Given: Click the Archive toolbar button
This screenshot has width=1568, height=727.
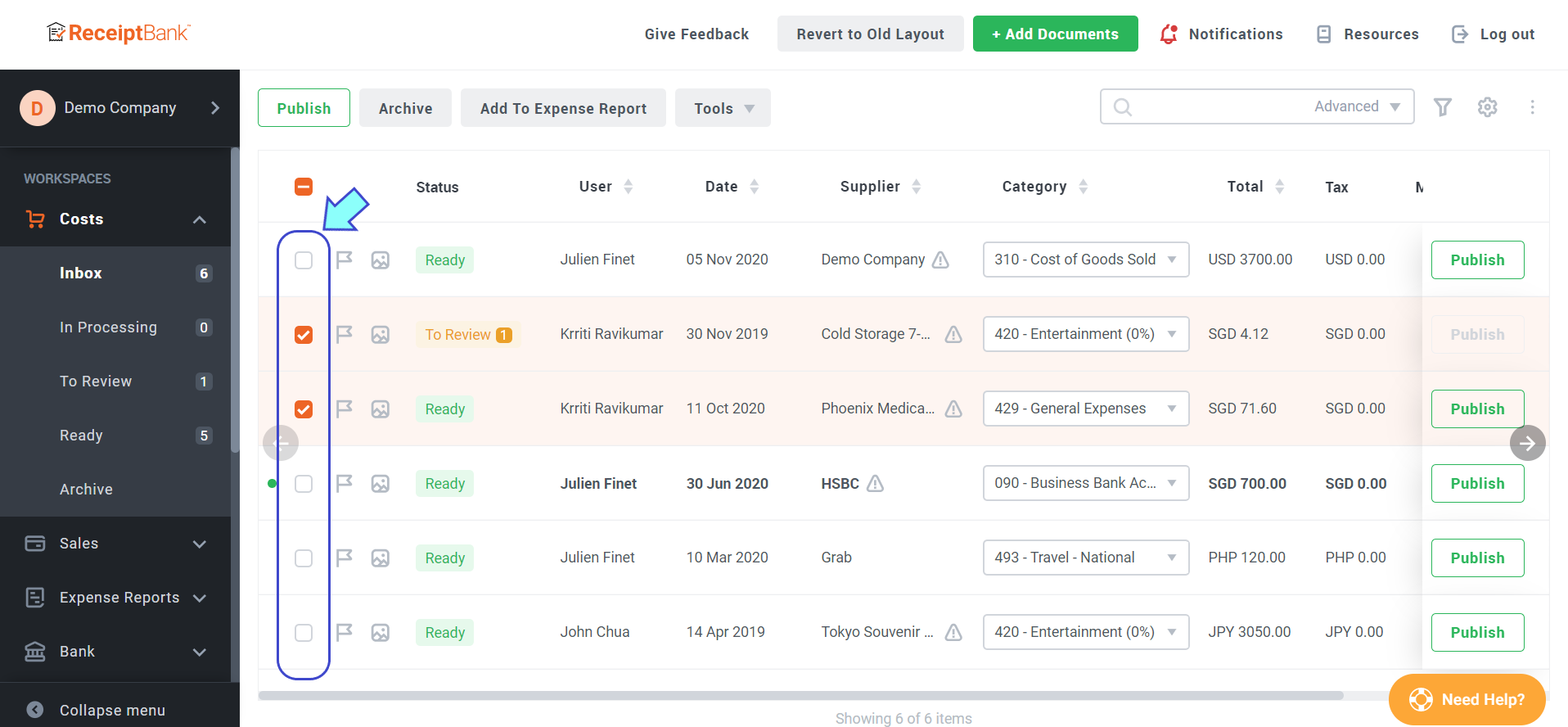Looking at the screenshot, I should 405,108.
